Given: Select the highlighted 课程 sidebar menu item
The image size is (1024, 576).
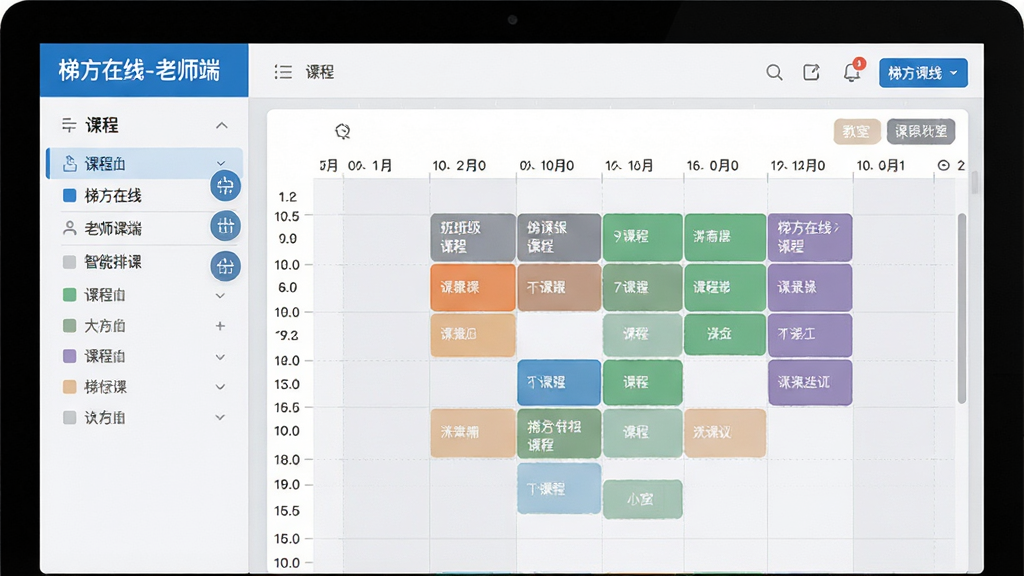Looking at the screenshot, I should (144, 163).
